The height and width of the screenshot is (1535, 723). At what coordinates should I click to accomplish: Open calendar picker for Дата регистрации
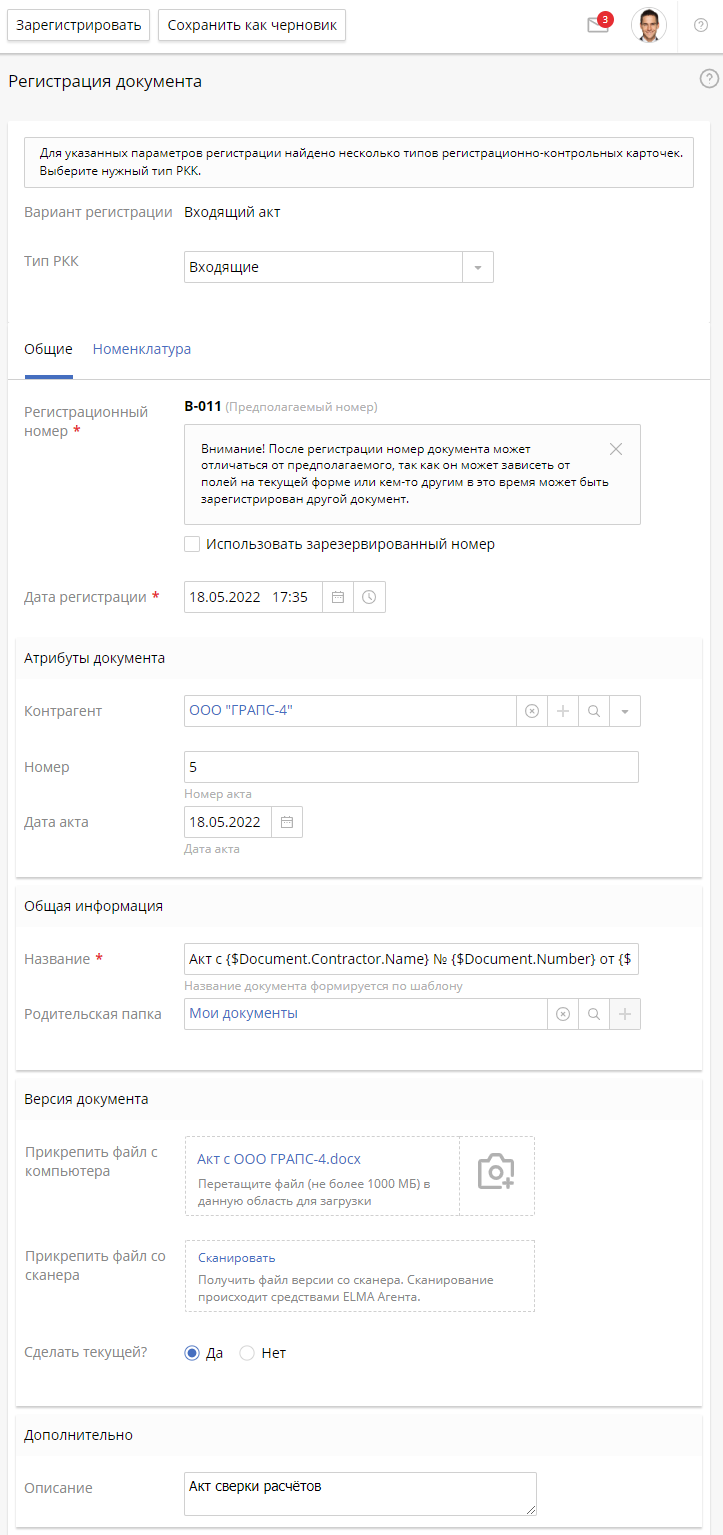(x=337, y=597)
